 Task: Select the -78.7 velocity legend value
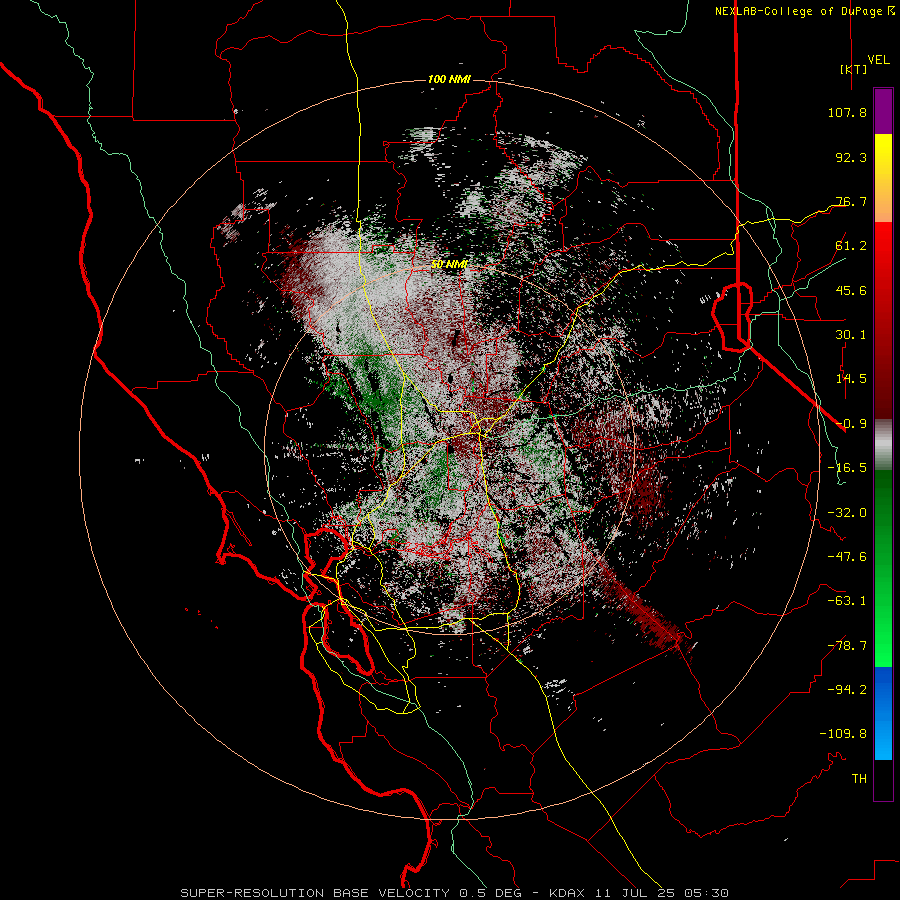(x=847, y=646)
